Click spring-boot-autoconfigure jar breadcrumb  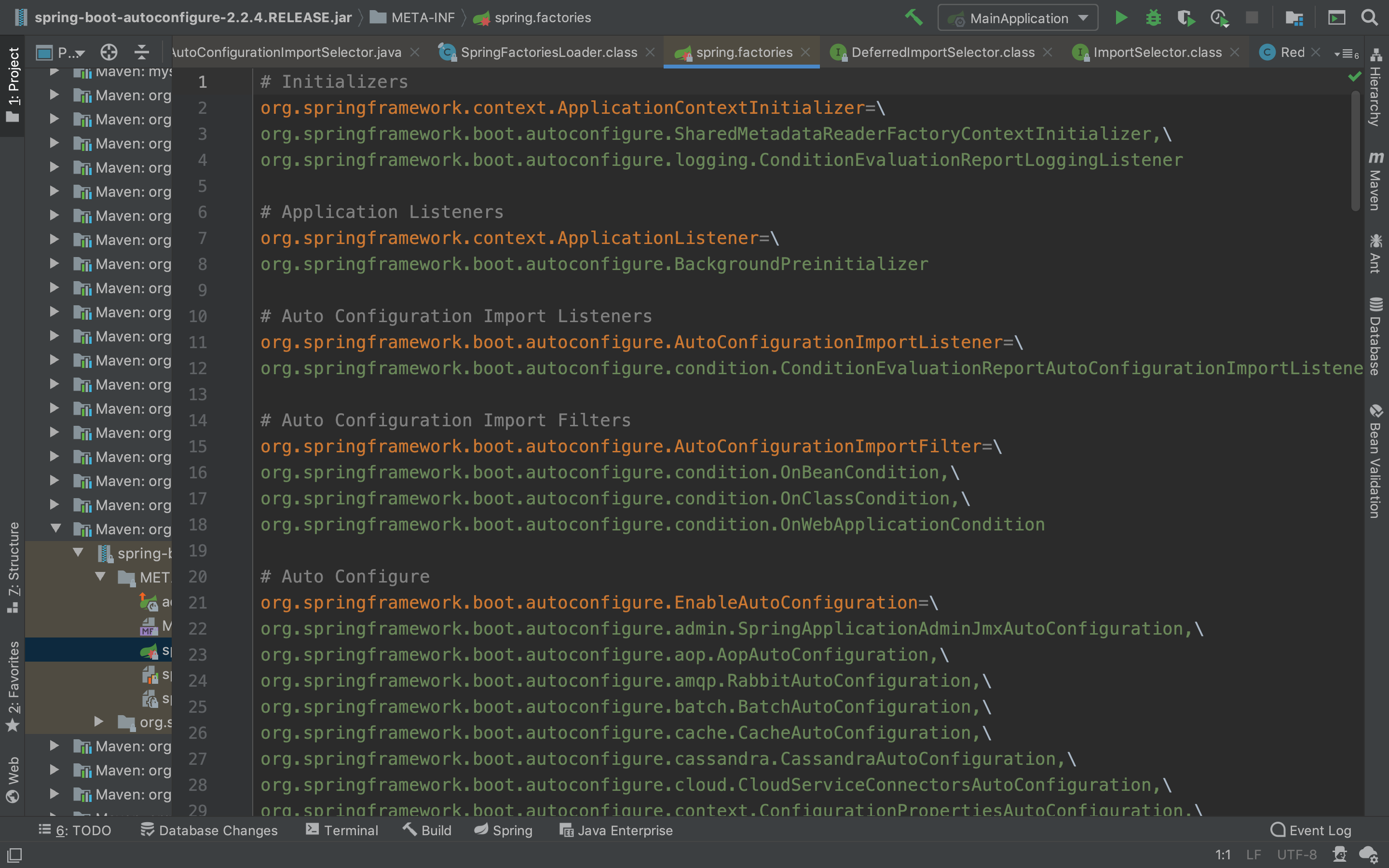[x=182, y=18]
